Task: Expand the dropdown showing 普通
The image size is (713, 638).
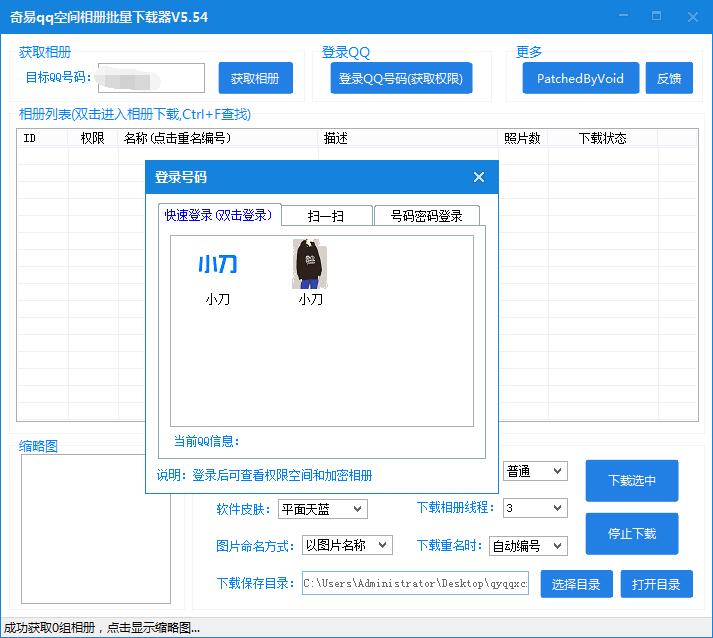Action: click(534, 471)
